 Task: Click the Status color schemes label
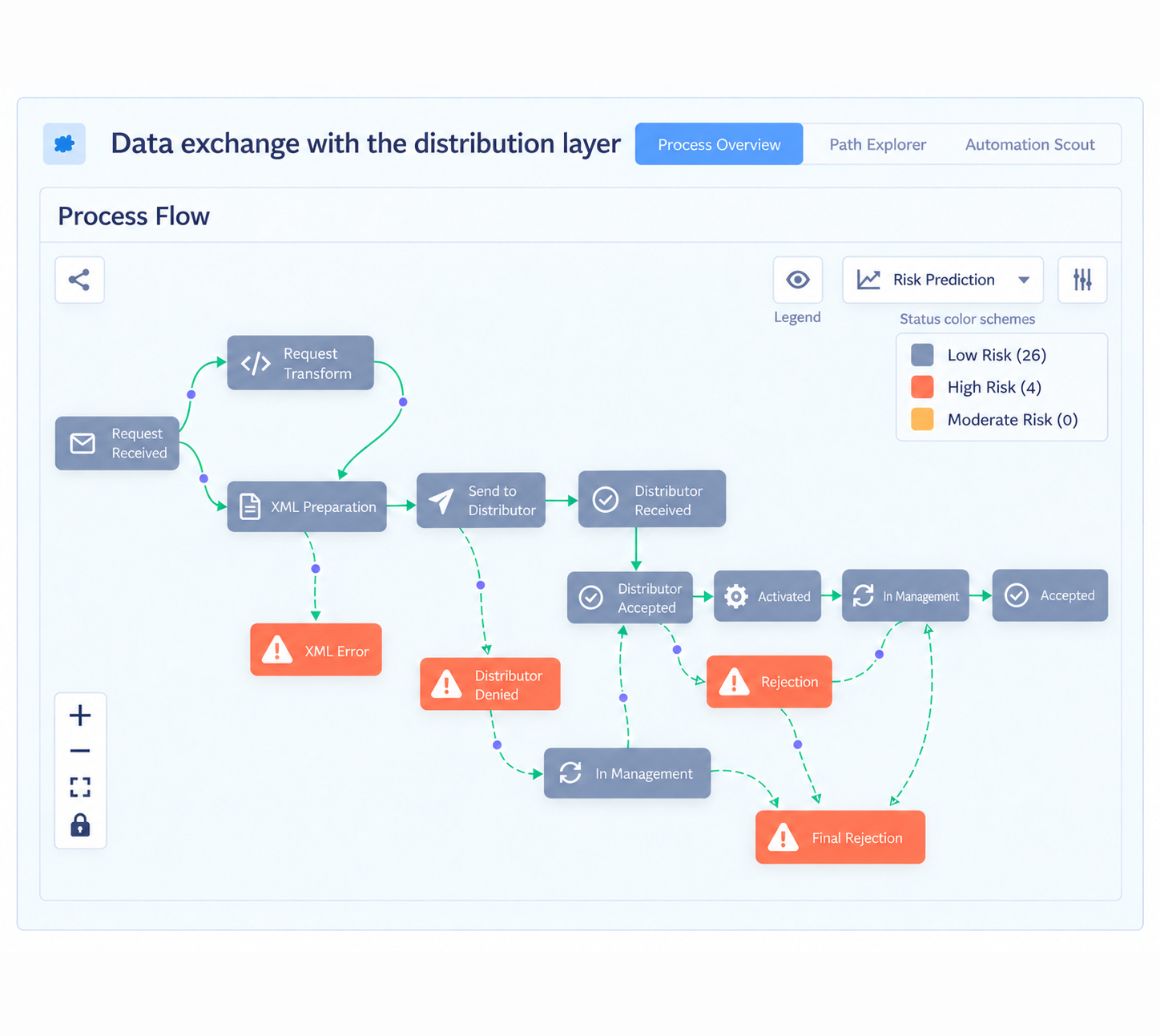[967, 319]
